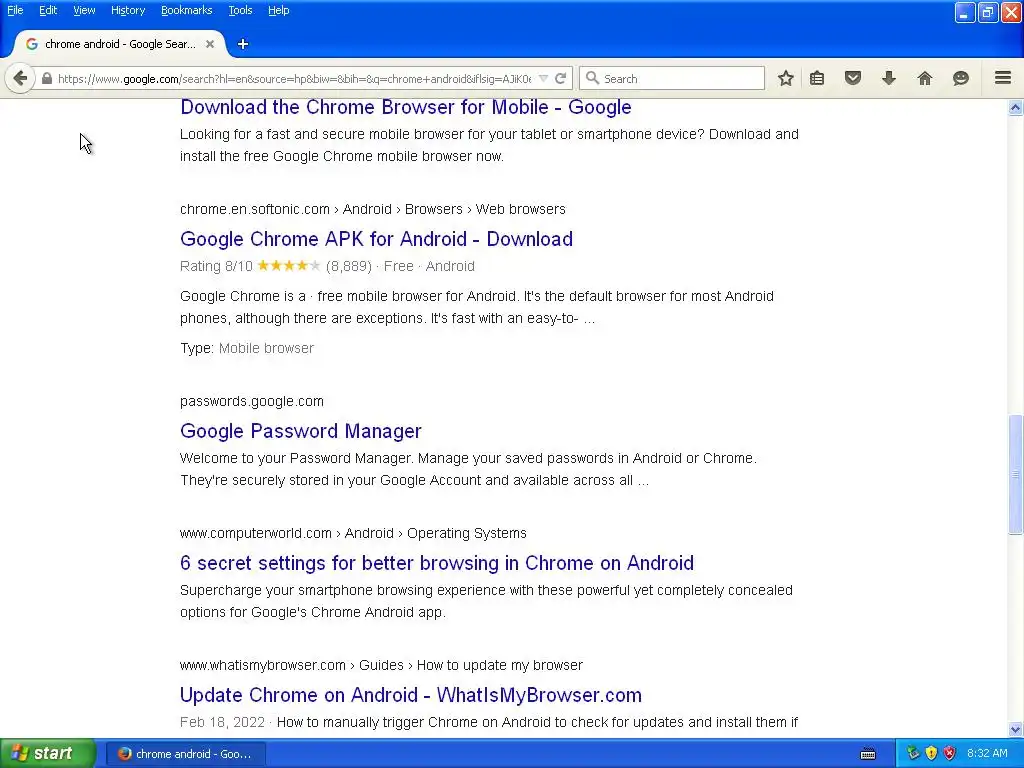Open the Google Password Manager result
Viewport: 1024px width, 768px height.
[301, 431]
